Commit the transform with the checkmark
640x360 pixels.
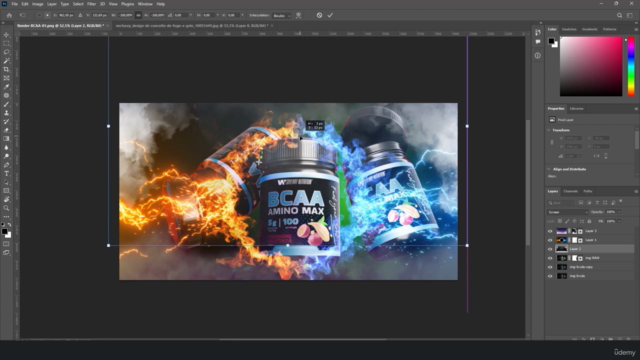click(x=330, y=16)
